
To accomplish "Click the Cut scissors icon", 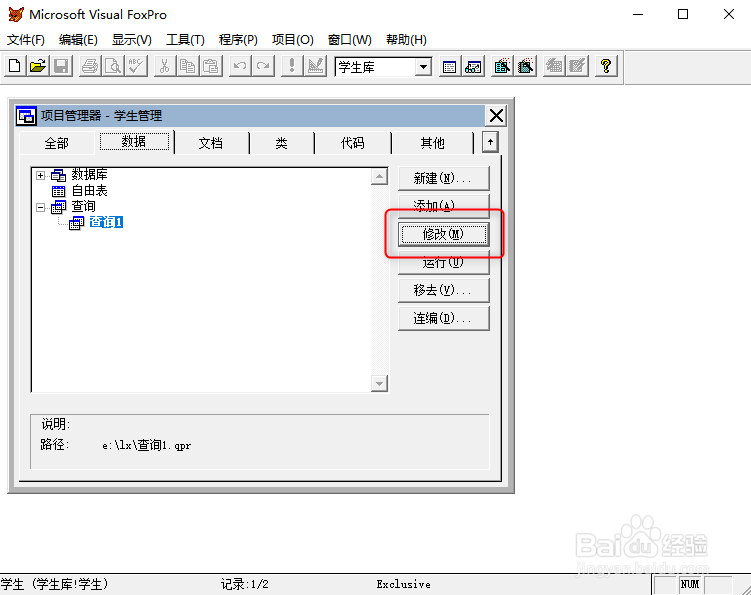I will coord(164,66).
